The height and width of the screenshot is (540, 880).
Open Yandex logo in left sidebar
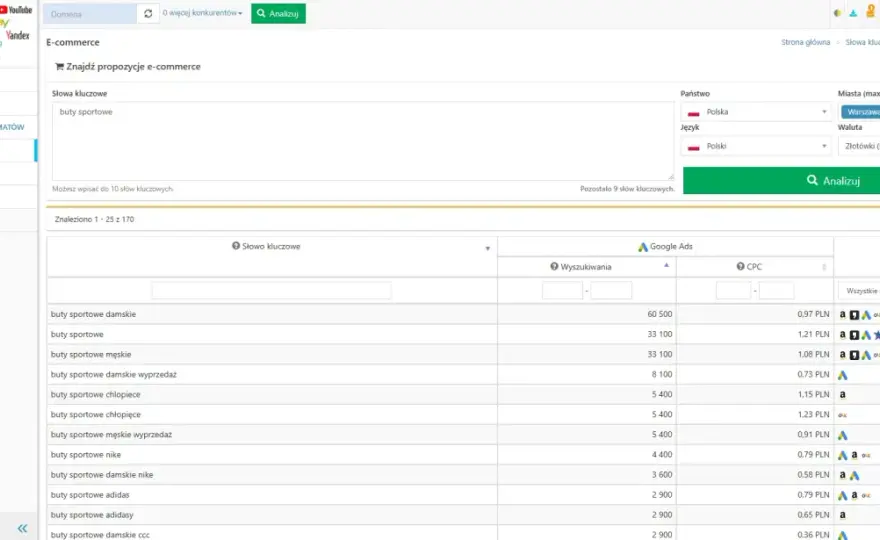(x=17, y=35)
